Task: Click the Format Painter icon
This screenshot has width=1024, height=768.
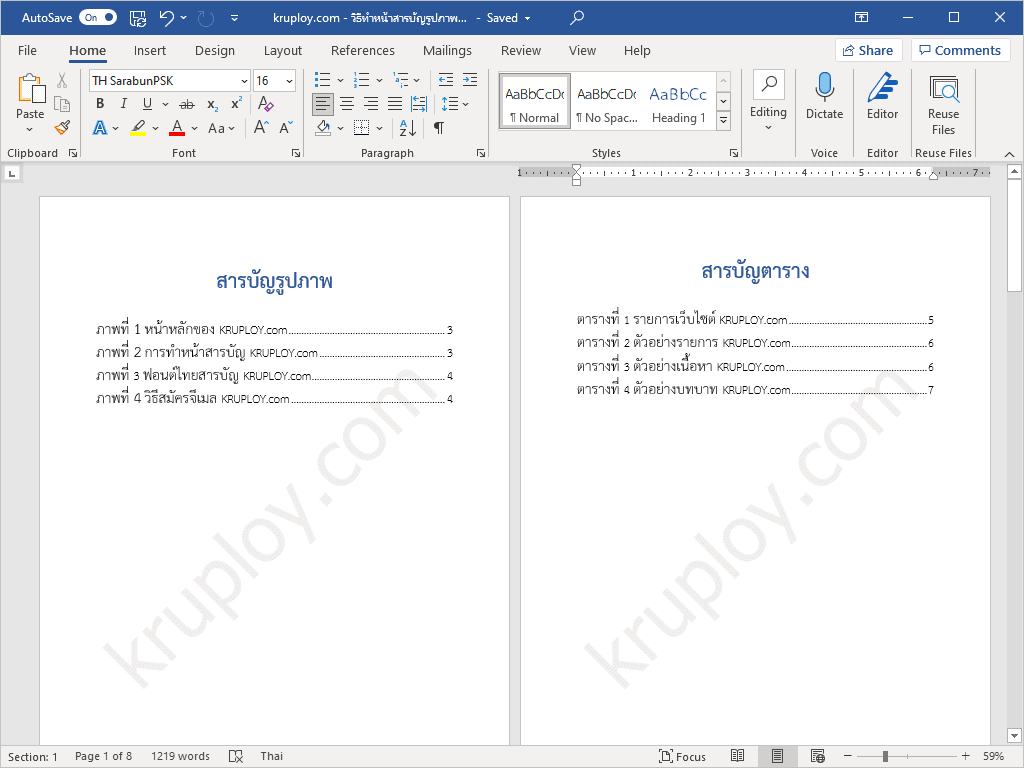Action: pyautogui.click(x=62, y=128)
